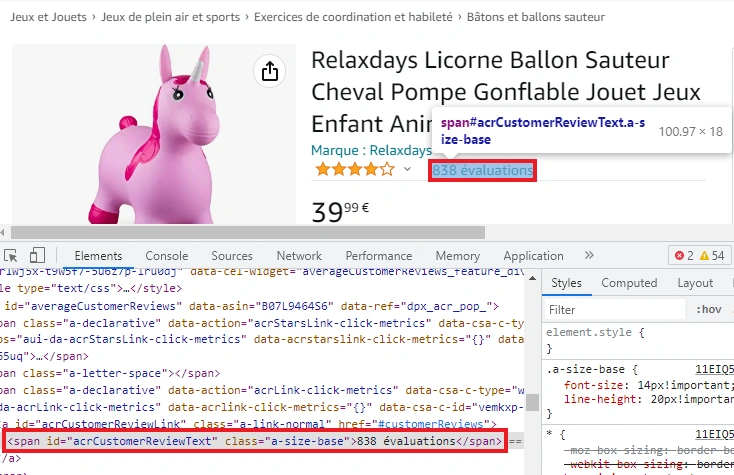Select the Memory tab
This screenshot has height=475, width=734.
[458, 256]
